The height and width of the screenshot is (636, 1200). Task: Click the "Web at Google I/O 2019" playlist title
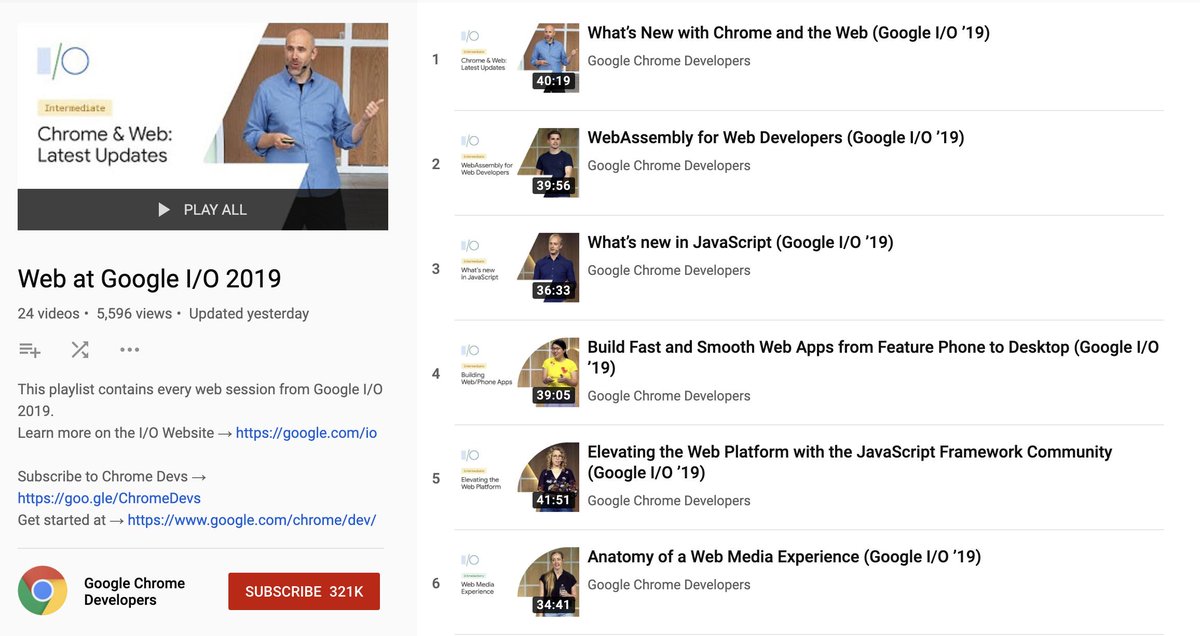[x=150, y=278]
